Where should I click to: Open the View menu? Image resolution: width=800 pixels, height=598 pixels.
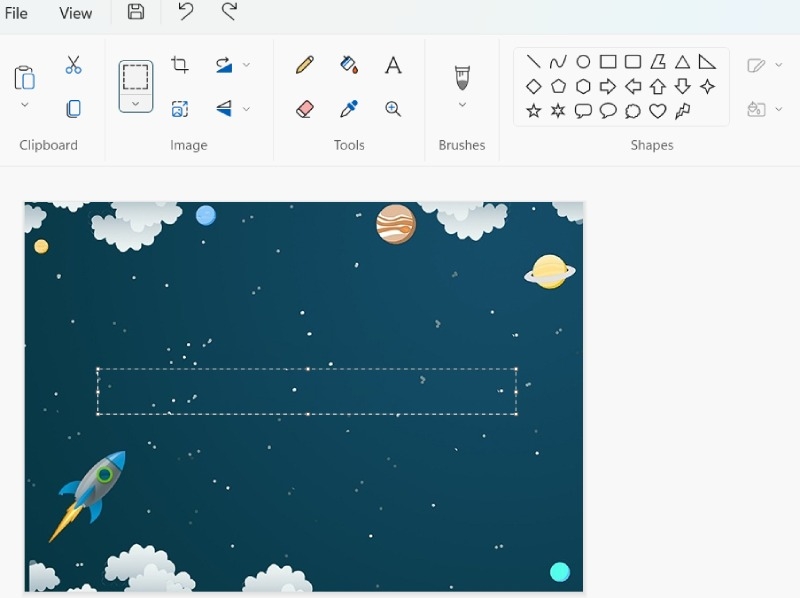click(x=76, y=13)
